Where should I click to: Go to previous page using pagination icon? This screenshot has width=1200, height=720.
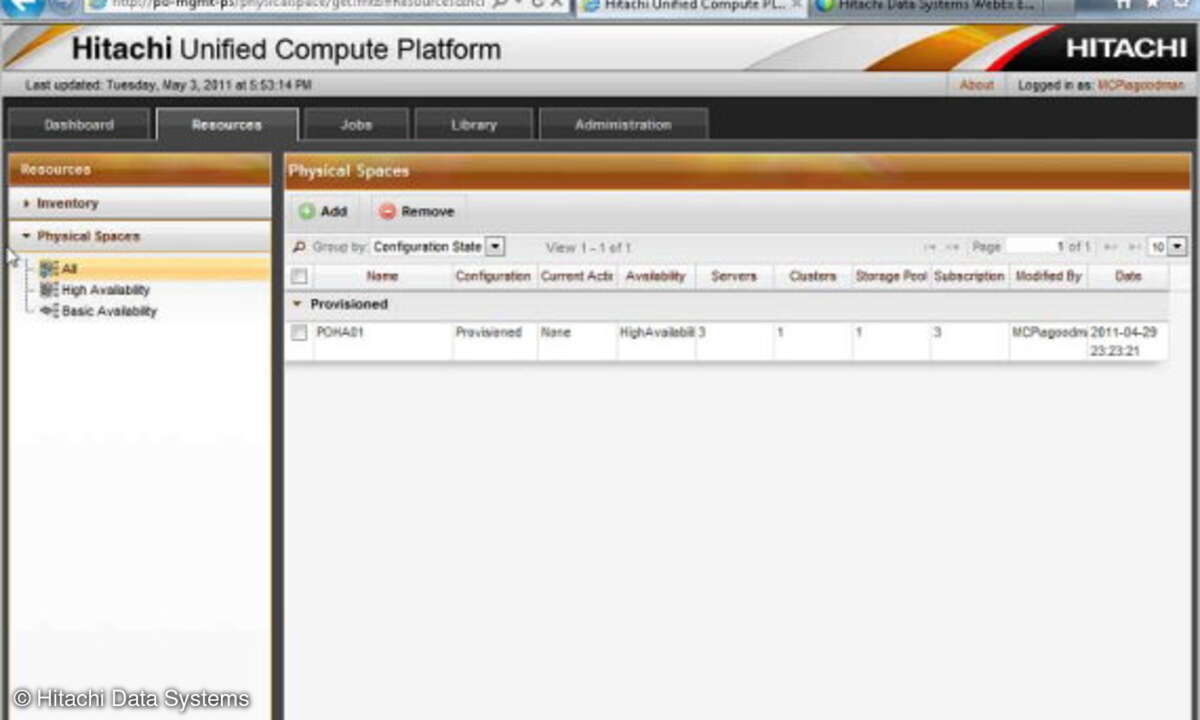[x=952, y=247]
